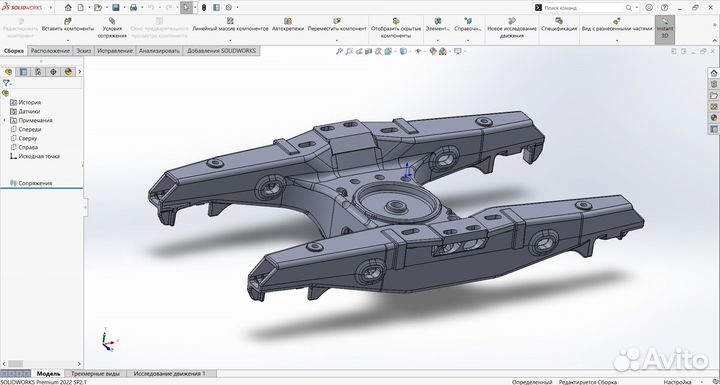Switch to the Сборка ribbon tab
This screenshot has height=385, width=720.
click(x=14, y=51)
